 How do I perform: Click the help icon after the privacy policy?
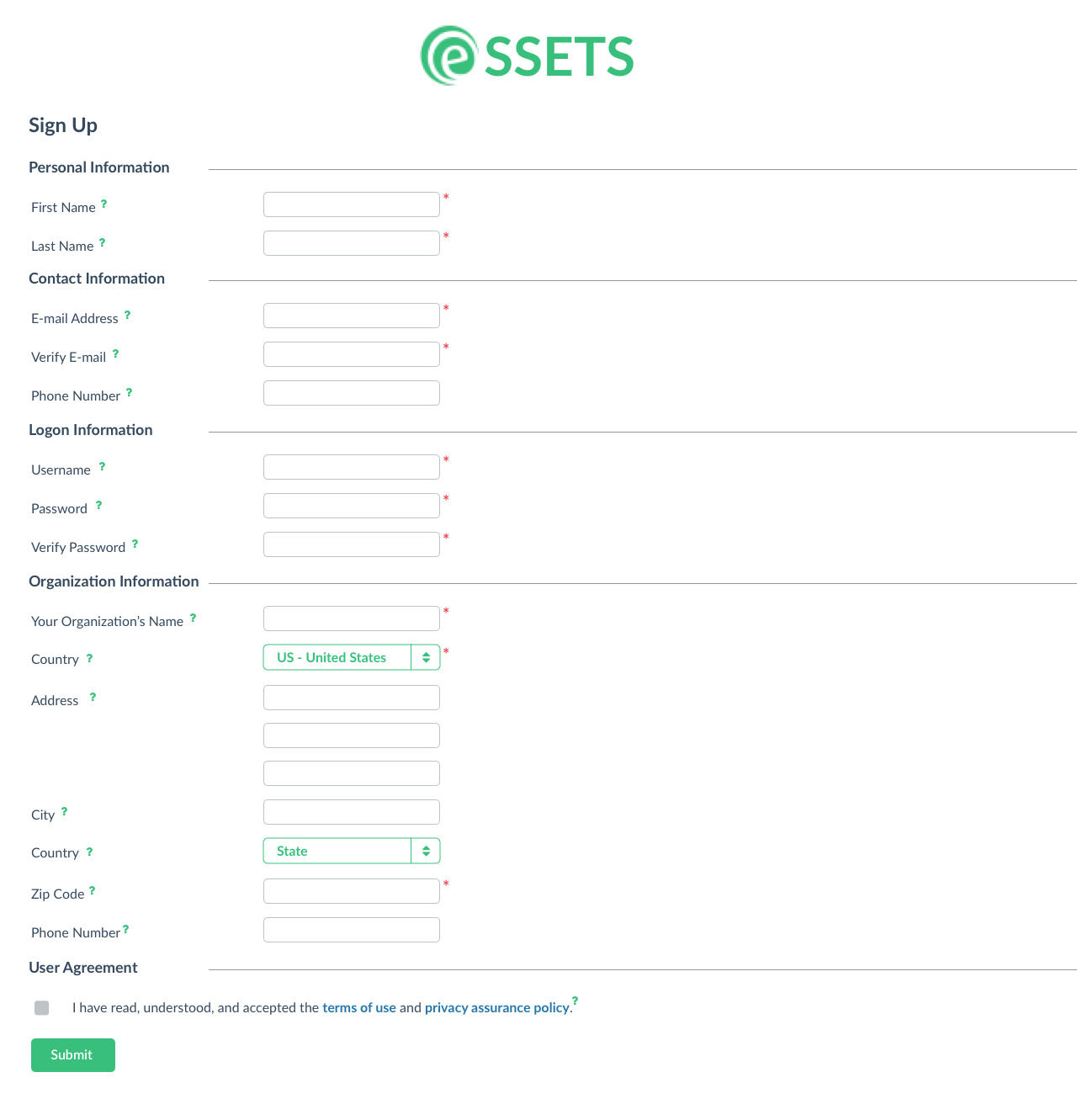(x=576, y=1000)
